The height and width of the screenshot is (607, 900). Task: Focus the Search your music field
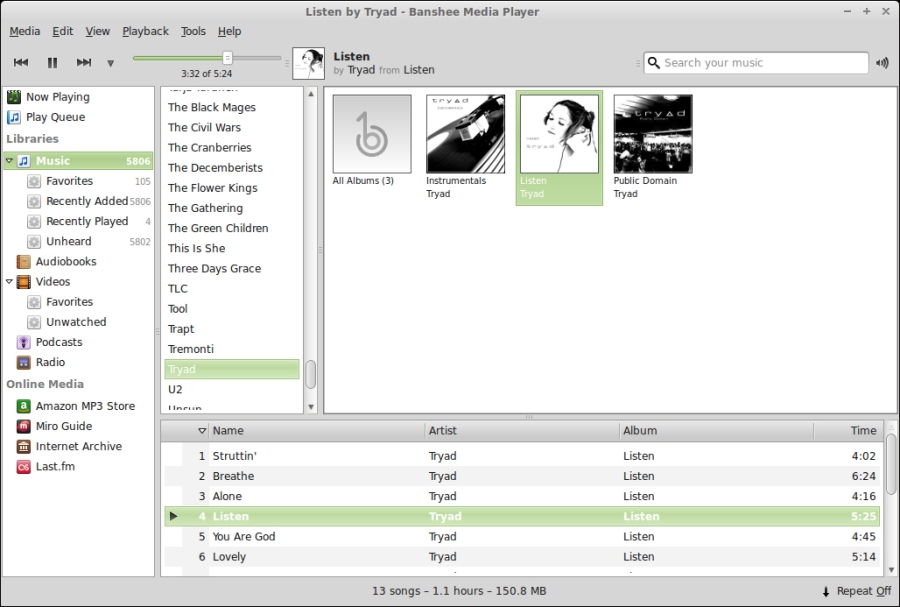coord(756,63)
